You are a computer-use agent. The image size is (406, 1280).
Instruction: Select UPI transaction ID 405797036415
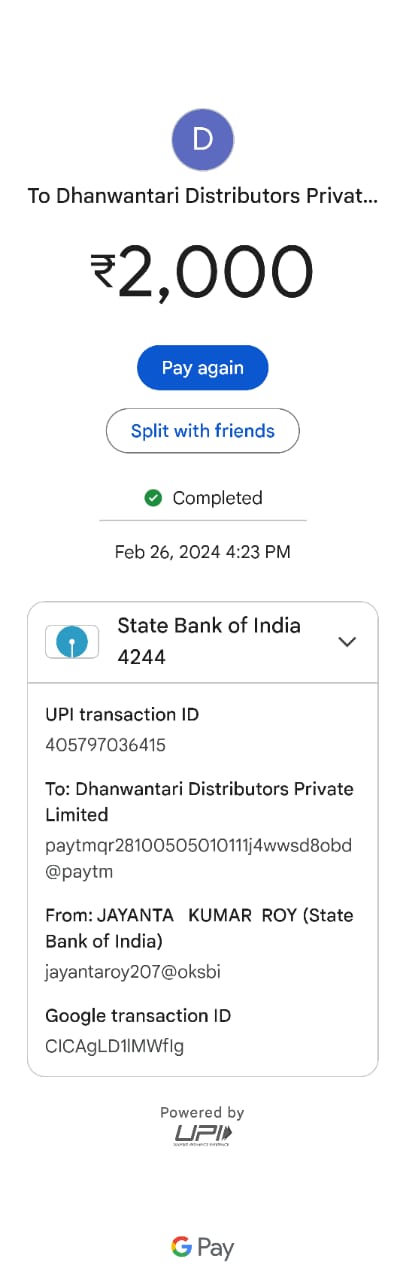(x=106, y=745)
